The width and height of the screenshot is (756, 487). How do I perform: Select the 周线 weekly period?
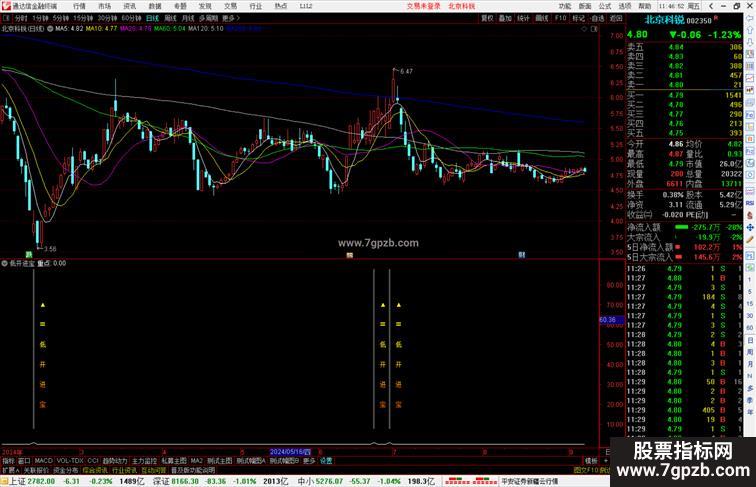coord(170,18)
